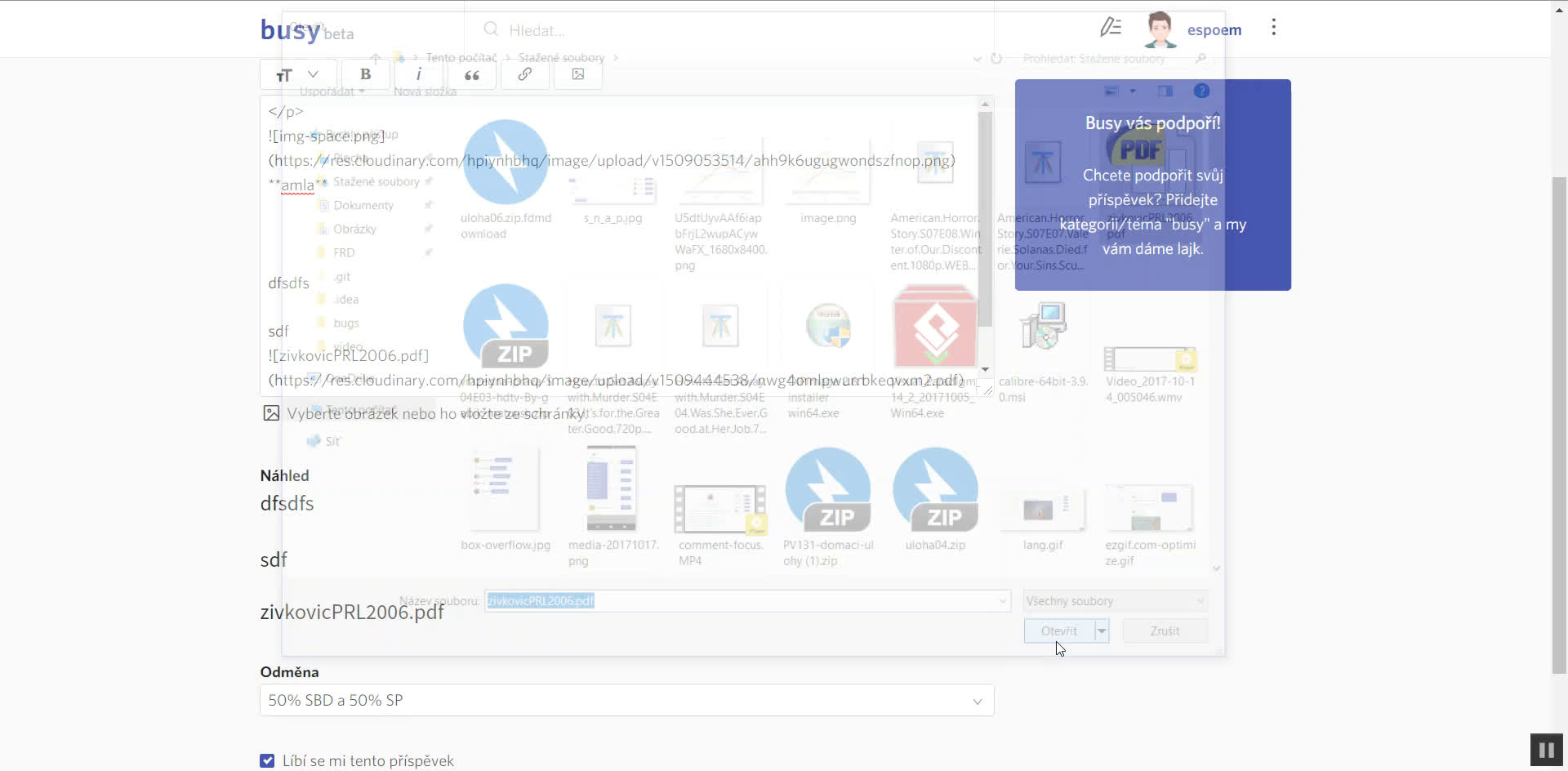Open the heading size dropdown
The image size is (1568, 771).
(298, 74)
